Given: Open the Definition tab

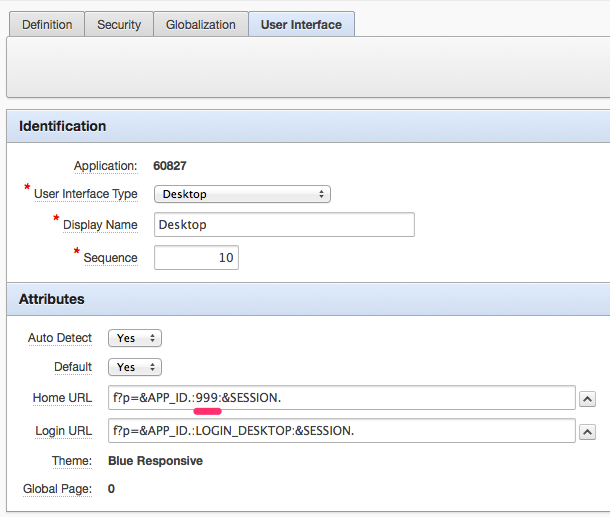Looking at the screenshot, I should click(47, 24).
